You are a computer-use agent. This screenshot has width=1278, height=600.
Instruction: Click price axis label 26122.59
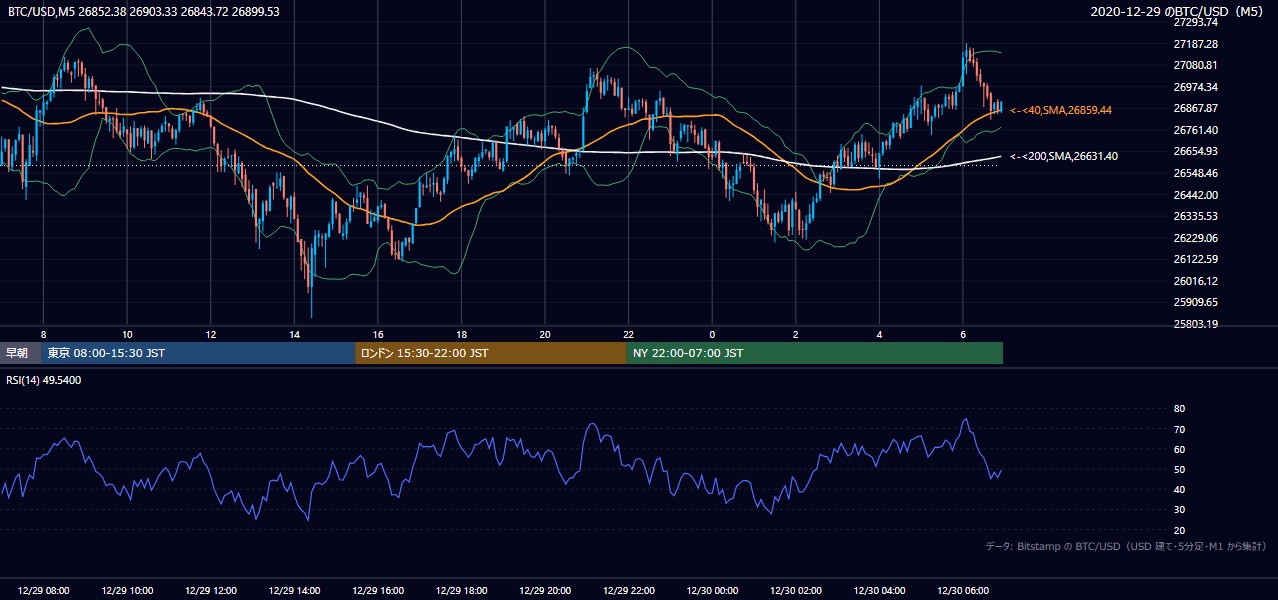pyautogui.click(x=1195, y=259)
